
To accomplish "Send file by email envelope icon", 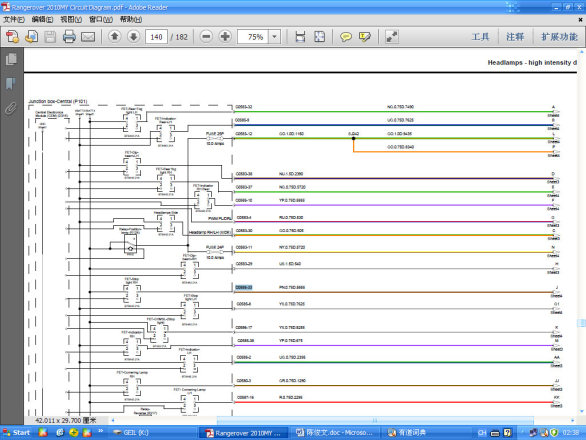I will click(88, 37).
